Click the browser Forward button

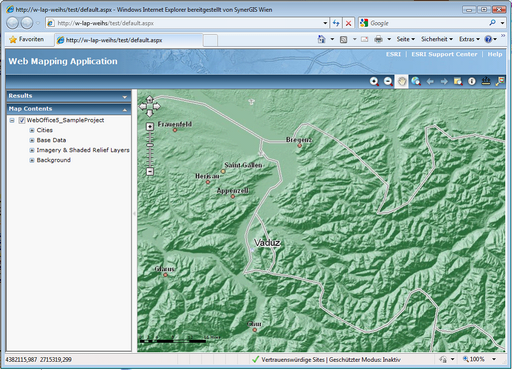tap(27, 23)
